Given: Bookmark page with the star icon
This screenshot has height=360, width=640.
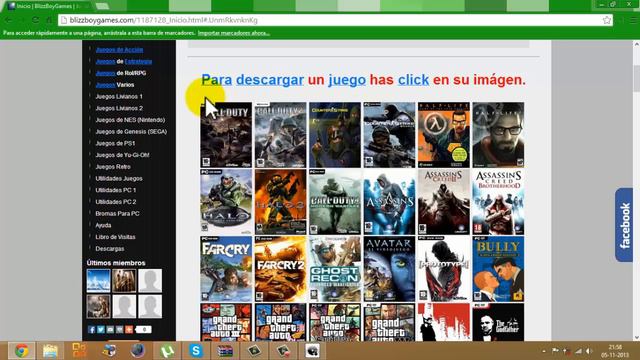Looking at the screenshot, I should point(607,20).
